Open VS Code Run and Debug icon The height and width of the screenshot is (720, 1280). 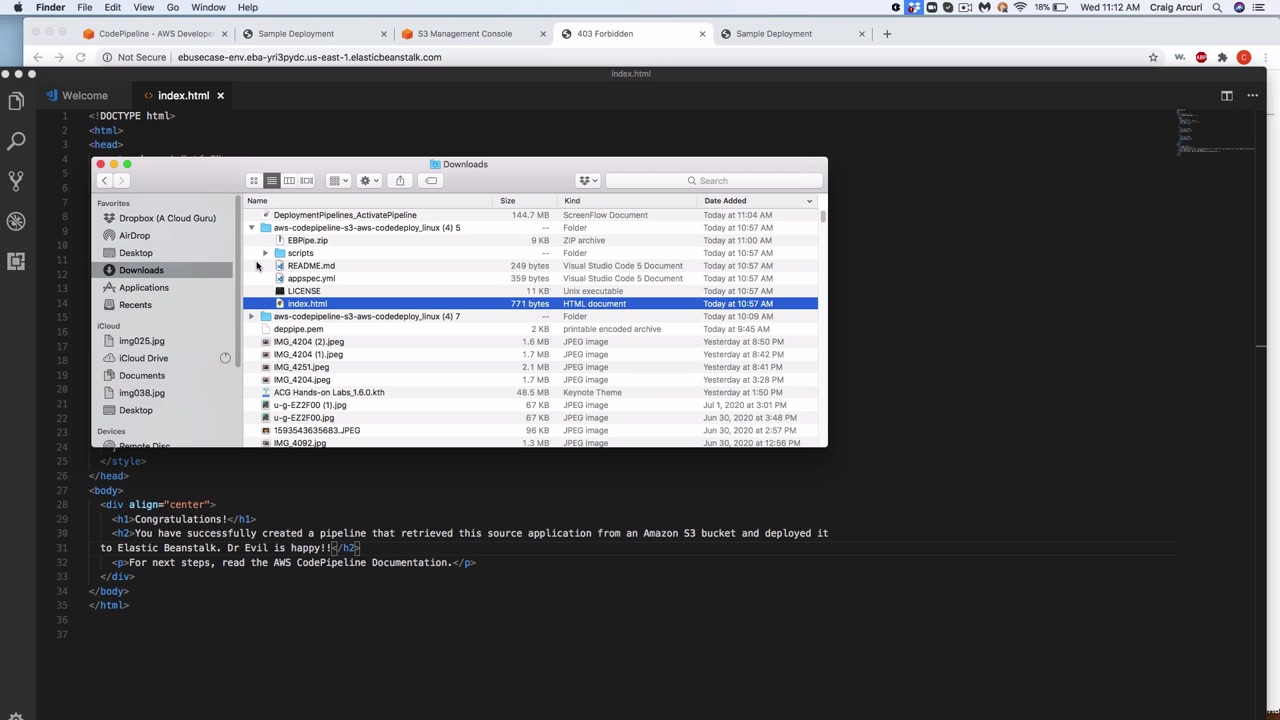click(x=16, y=221)
